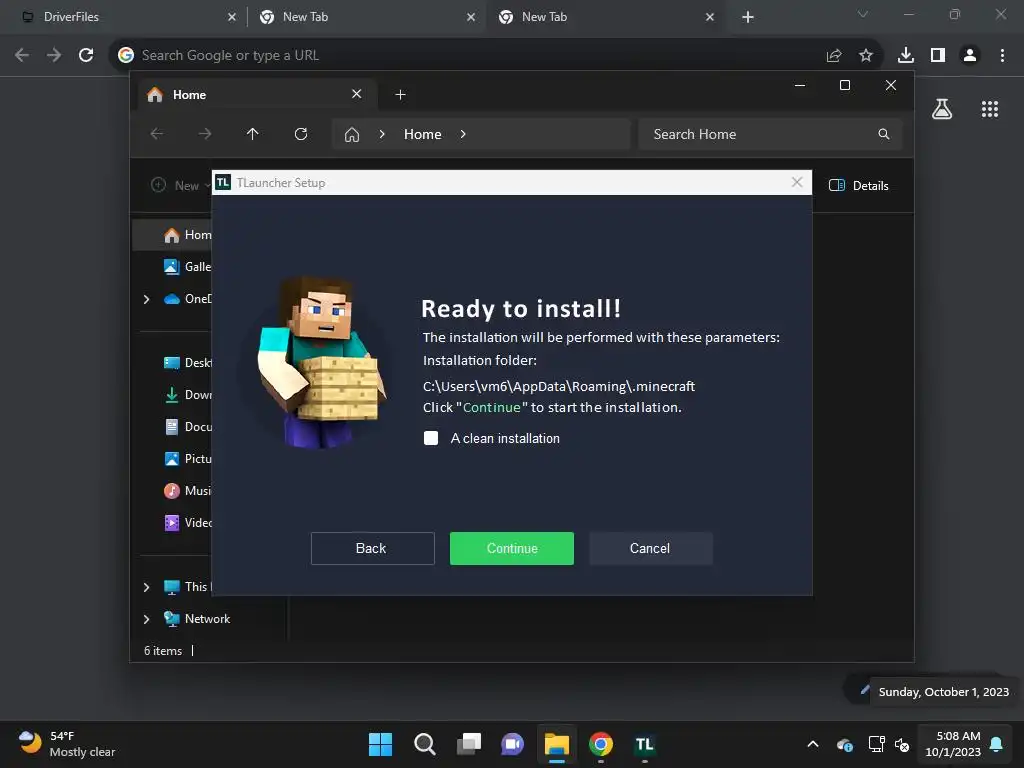1024x768 pixels.
Task: Toggle Chrome side panel icon
Action: (938, 56)
